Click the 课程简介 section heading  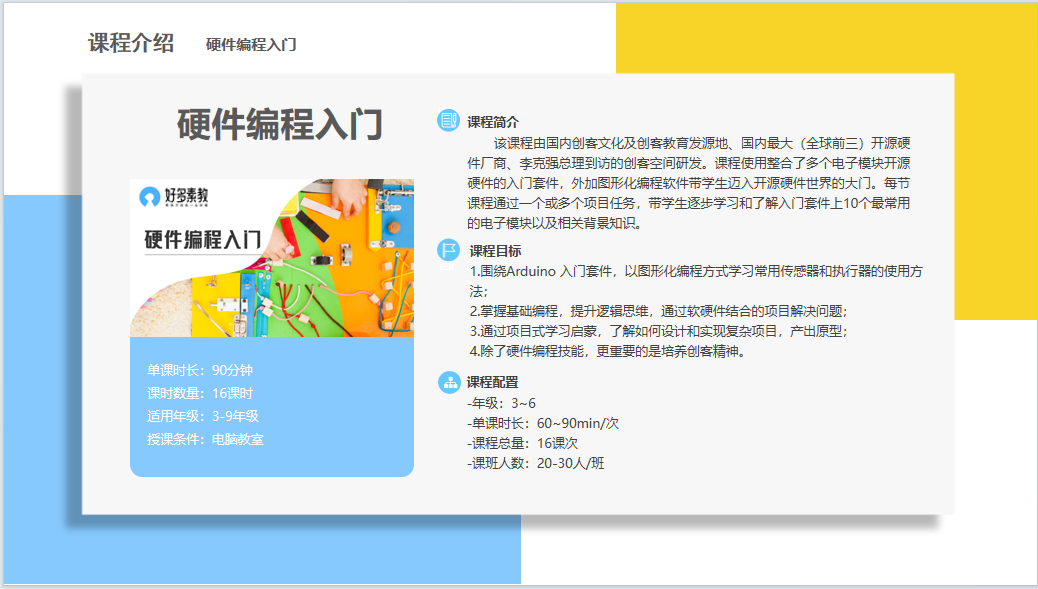click(493, 122)
